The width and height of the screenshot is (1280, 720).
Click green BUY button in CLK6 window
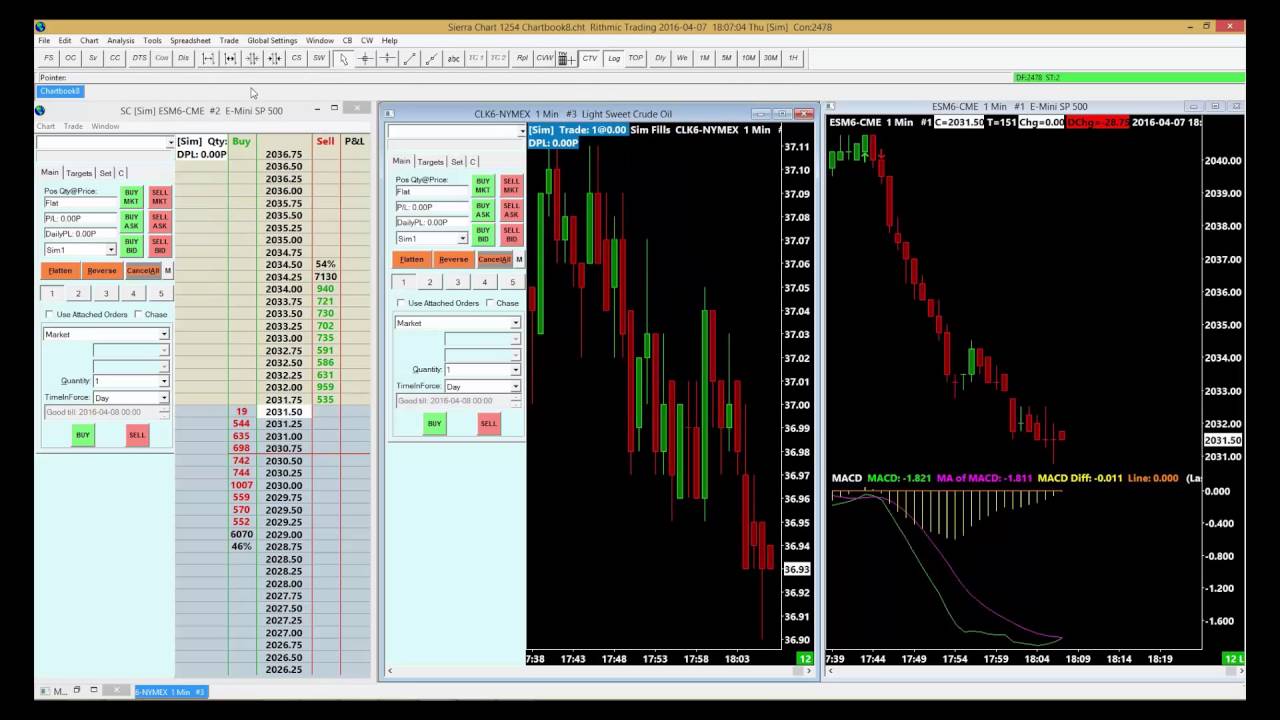coord(434,423)
